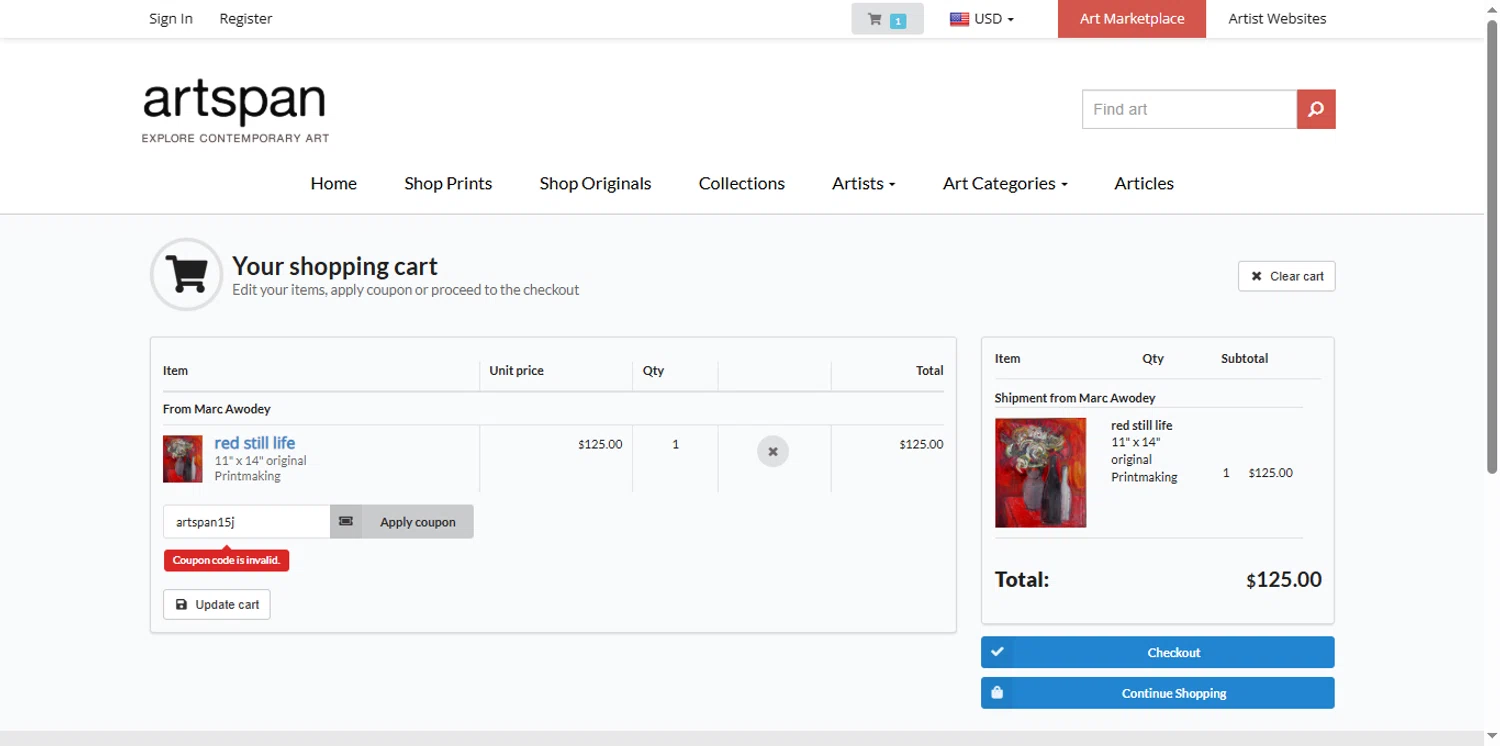Click the 'Your shopping cart' heading
This screenshot has height=746, width=1500.
pyautogui.click(x=335, y=266)
